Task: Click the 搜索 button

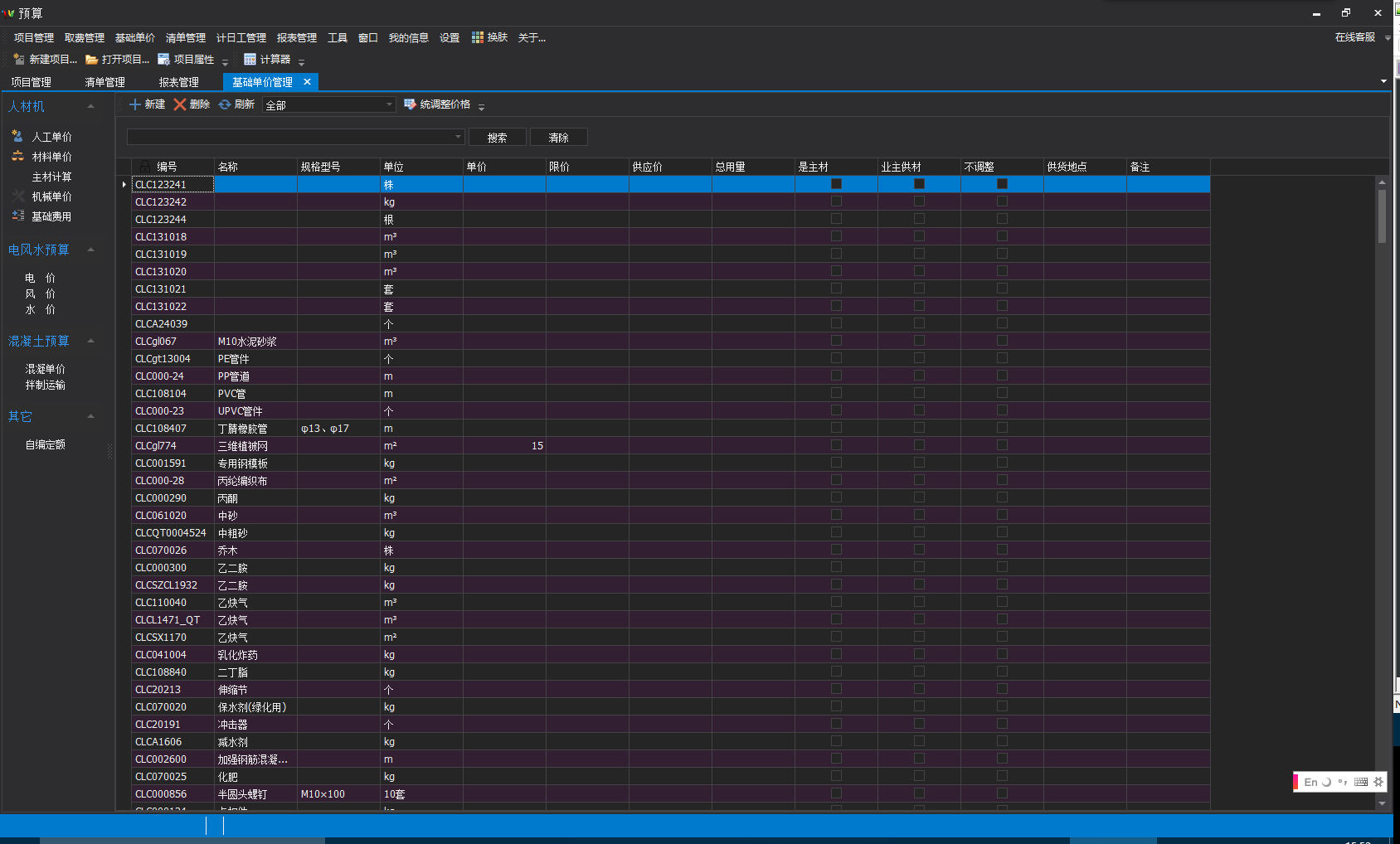Action: point(497,138)
